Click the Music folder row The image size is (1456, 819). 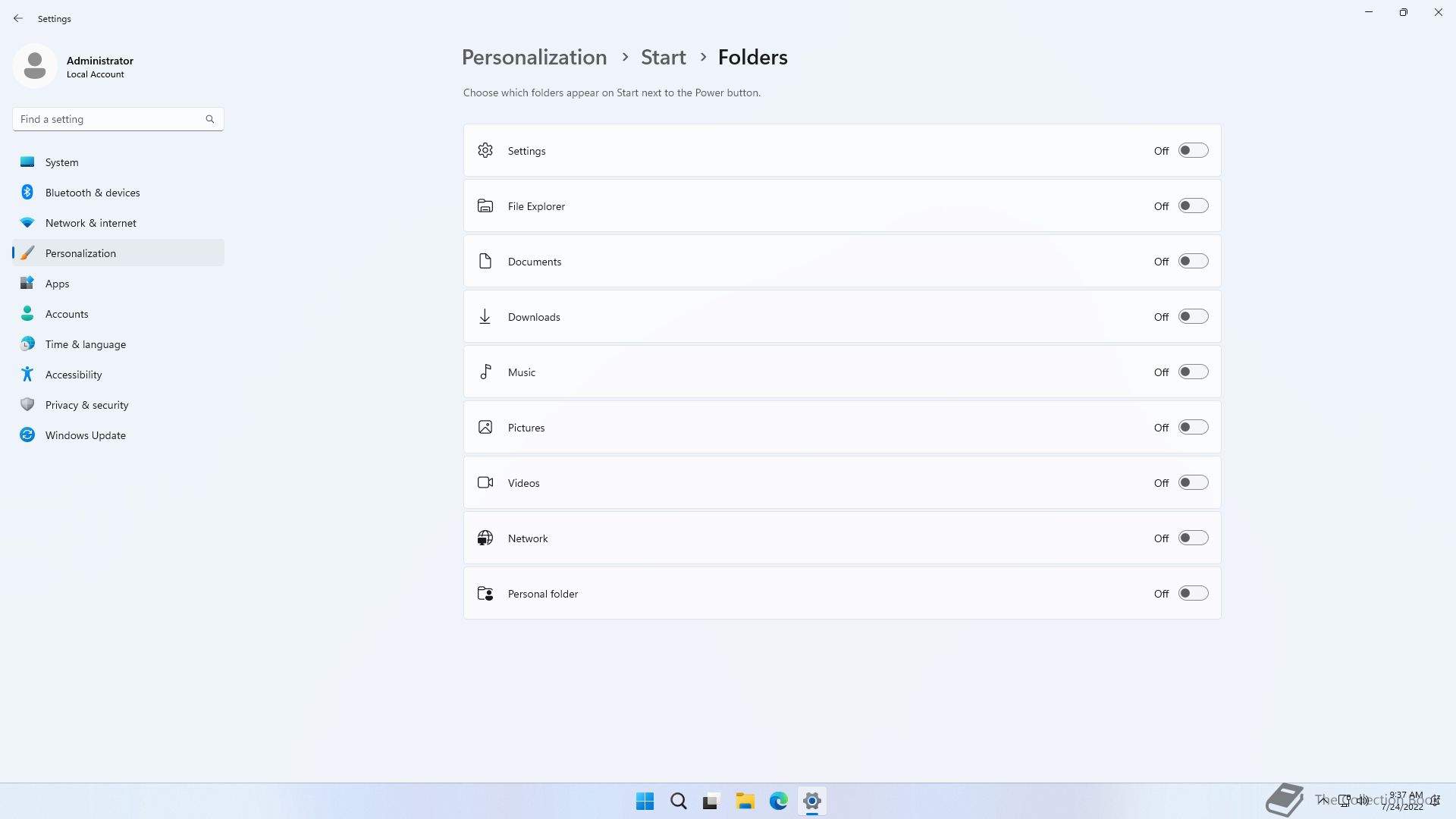coord(758,372)
